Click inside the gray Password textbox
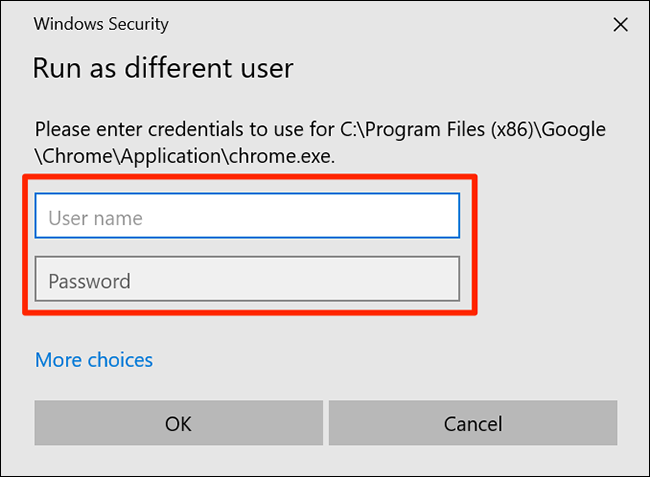This screenshot has height=477, width=650. [247, 280]
